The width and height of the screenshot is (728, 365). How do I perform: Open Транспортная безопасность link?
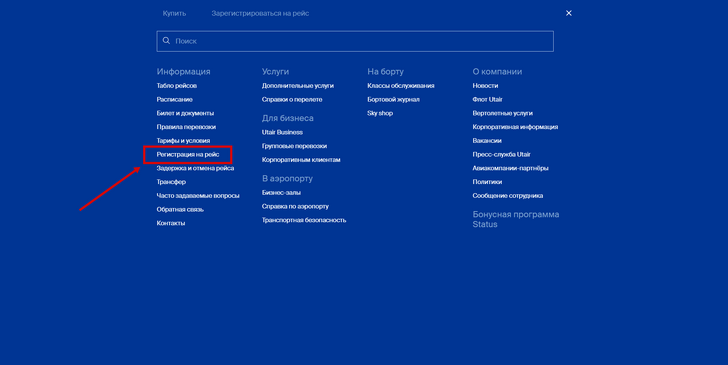(x=304, y=220)
